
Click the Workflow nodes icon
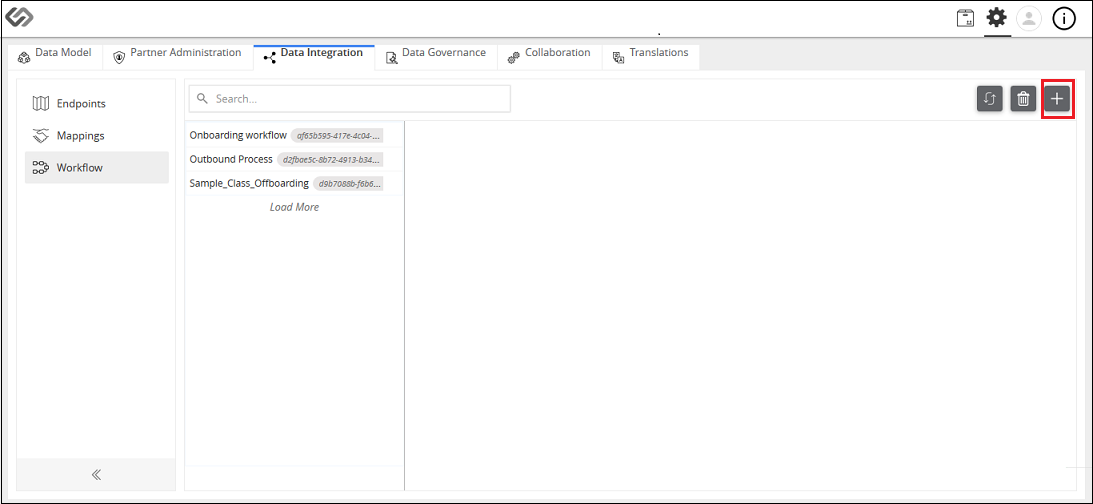pyautogui.click(x=40, y=167)
